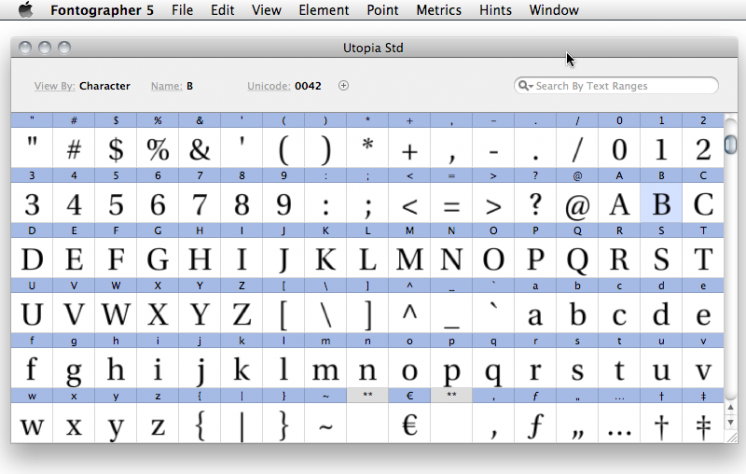This screenshot has height=474, width=746.
Task: Open the Hints menu
Action: [x=495, y=10]
